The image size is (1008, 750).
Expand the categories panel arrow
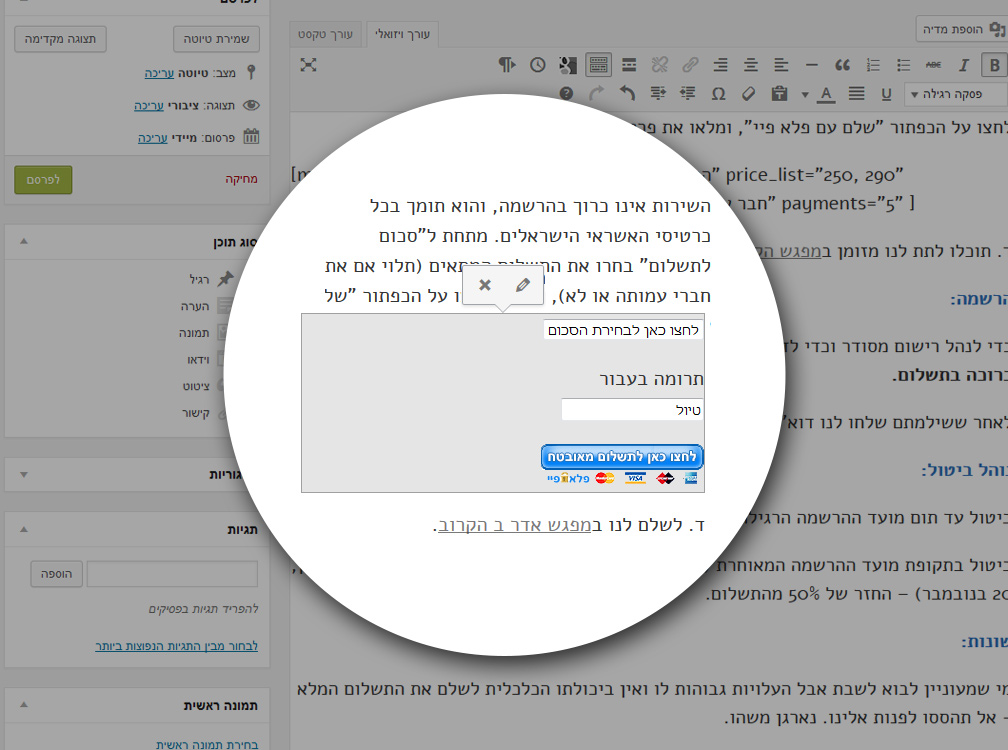24,474
